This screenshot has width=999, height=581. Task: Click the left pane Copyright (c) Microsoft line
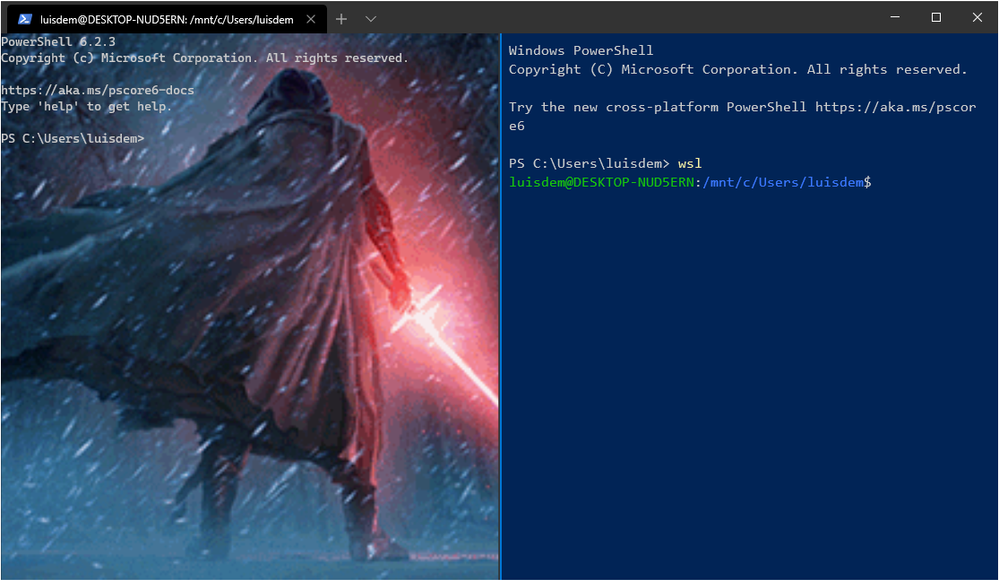click(x=205, y=58)
